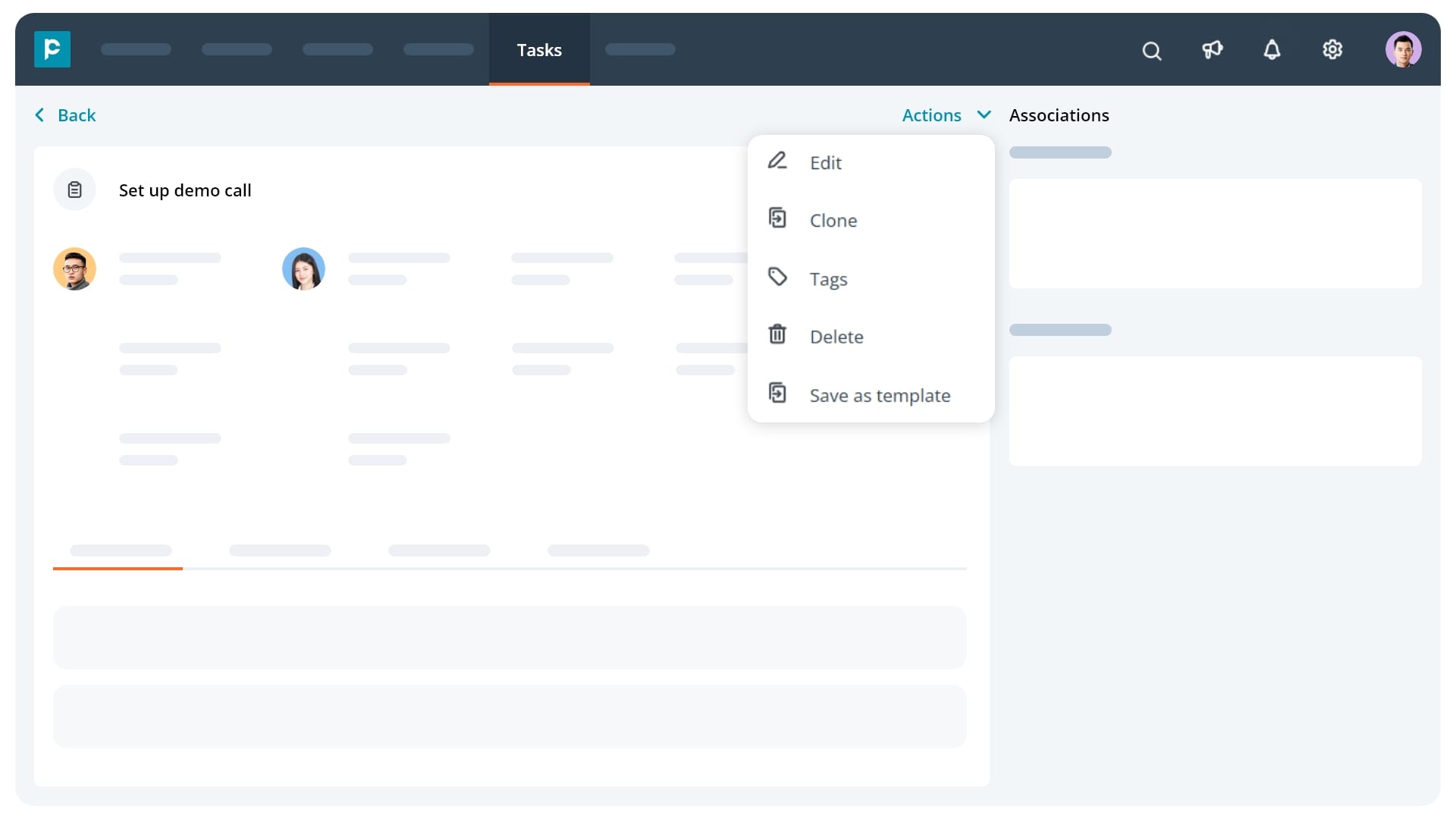Open the notifications bell icon
1456x819 pixels.
click(1272, 50)
